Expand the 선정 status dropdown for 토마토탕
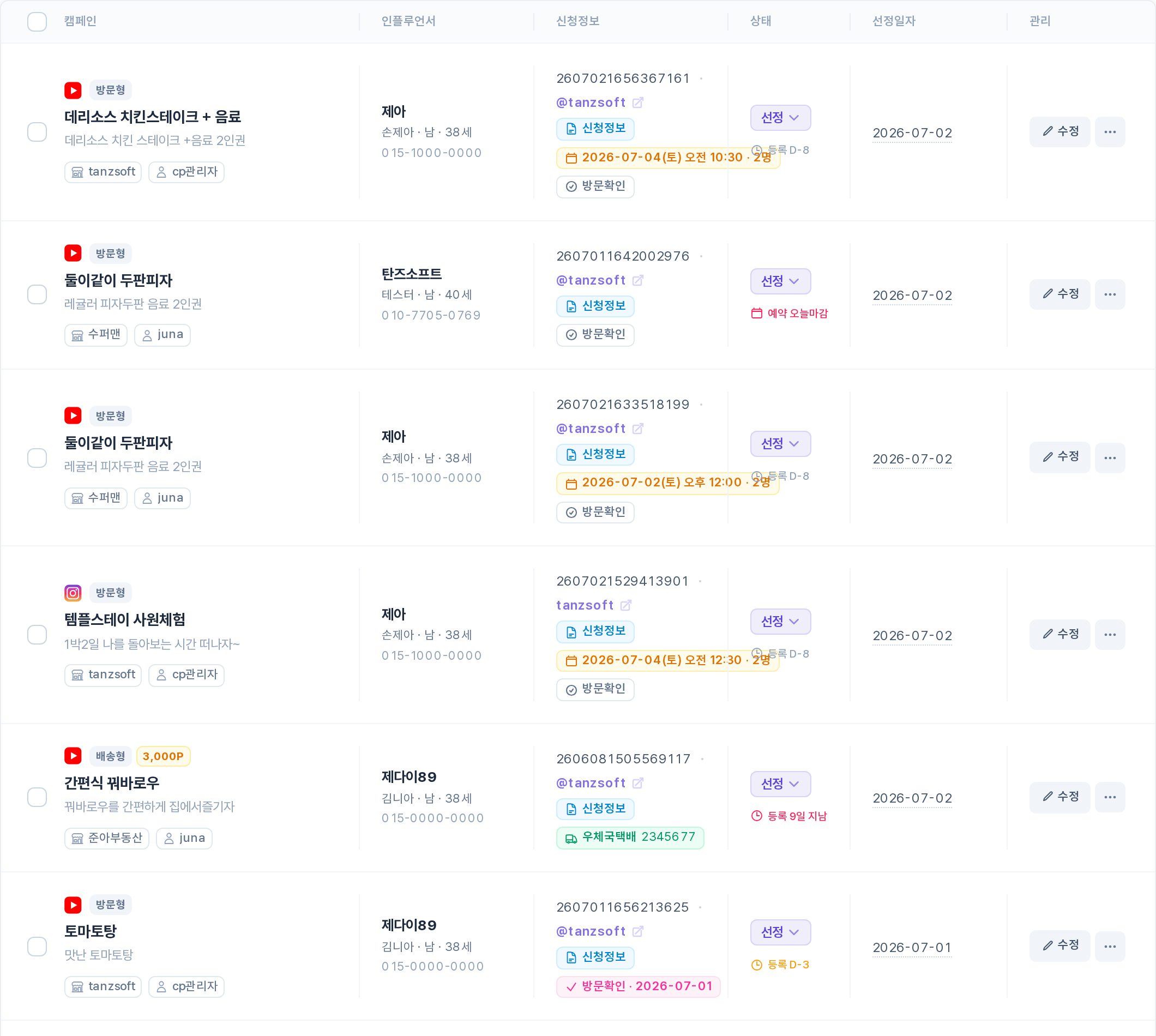This screenshot has height=1036, width=1156. point(780,932)
